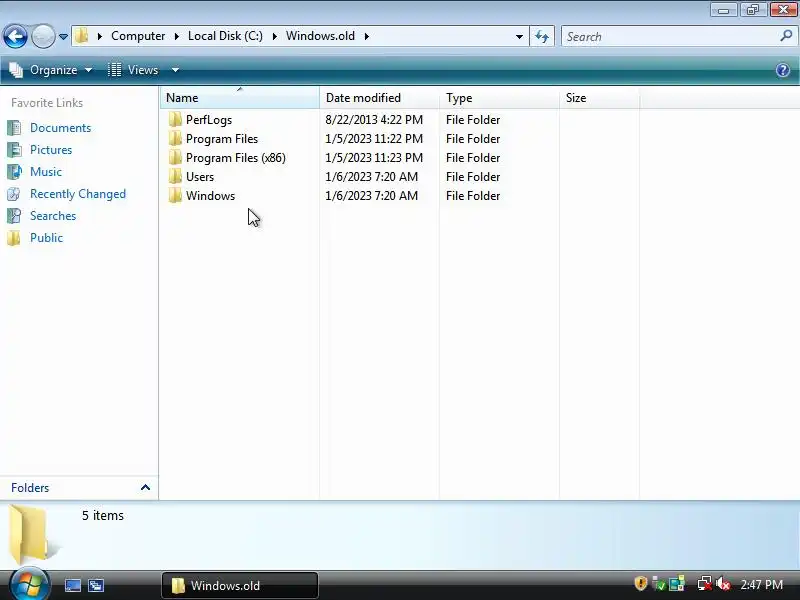Go back with the Back arrow button
The height and width of the screenshot is (600, 800).
(x=15, y=36)
